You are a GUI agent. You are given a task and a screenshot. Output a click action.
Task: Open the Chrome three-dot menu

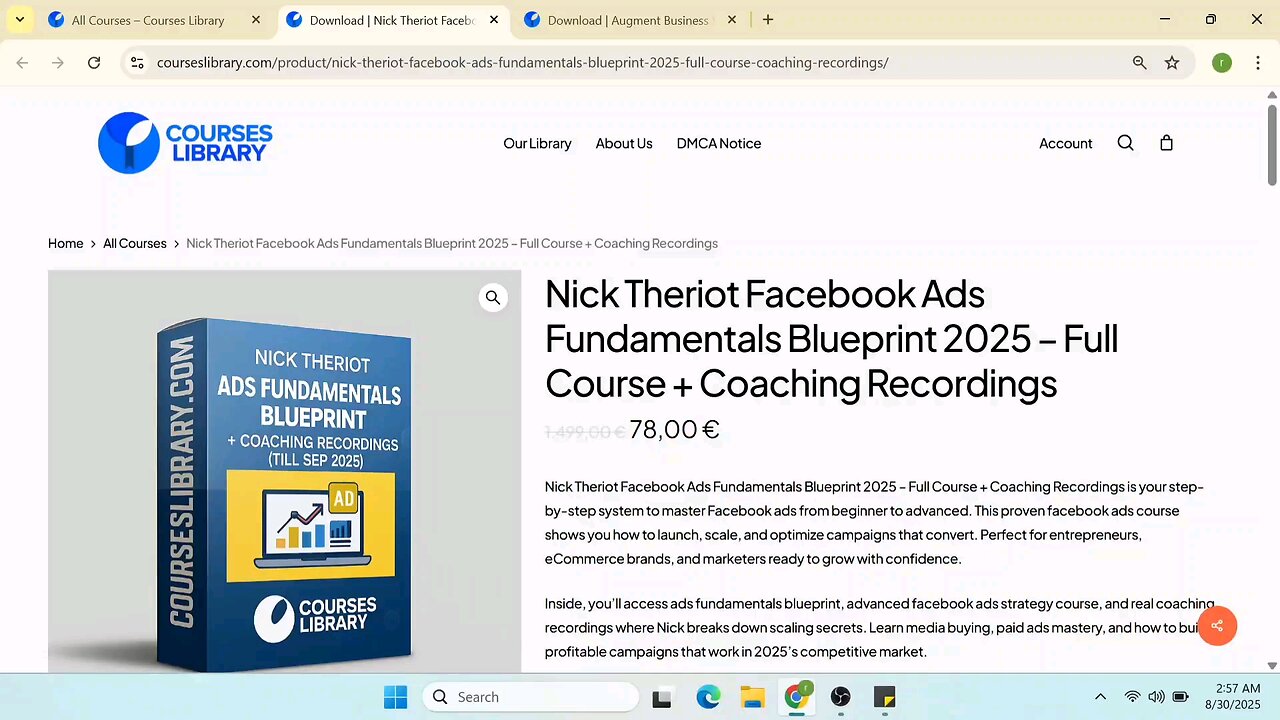[x=1256, y=63]
